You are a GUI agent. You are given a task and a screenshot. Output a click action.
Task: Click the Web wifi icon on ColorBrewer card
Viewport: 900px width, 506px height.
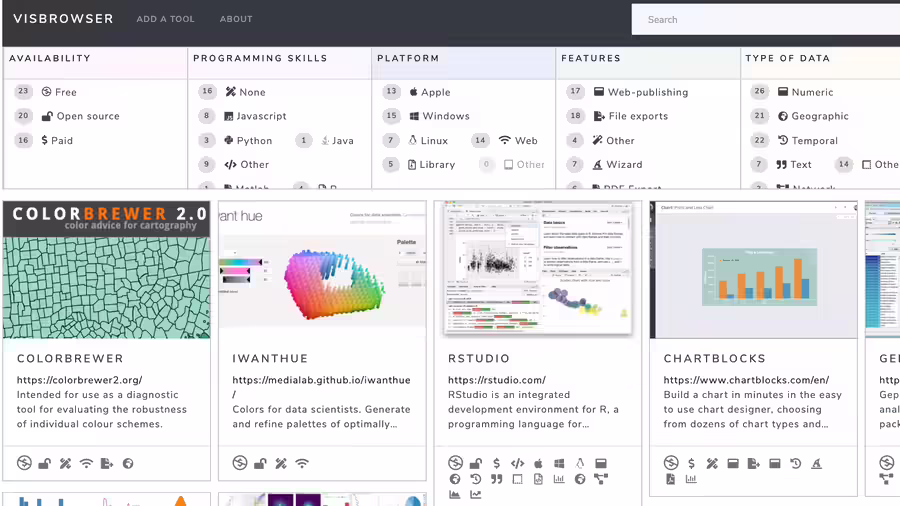(x=86, y=464)
